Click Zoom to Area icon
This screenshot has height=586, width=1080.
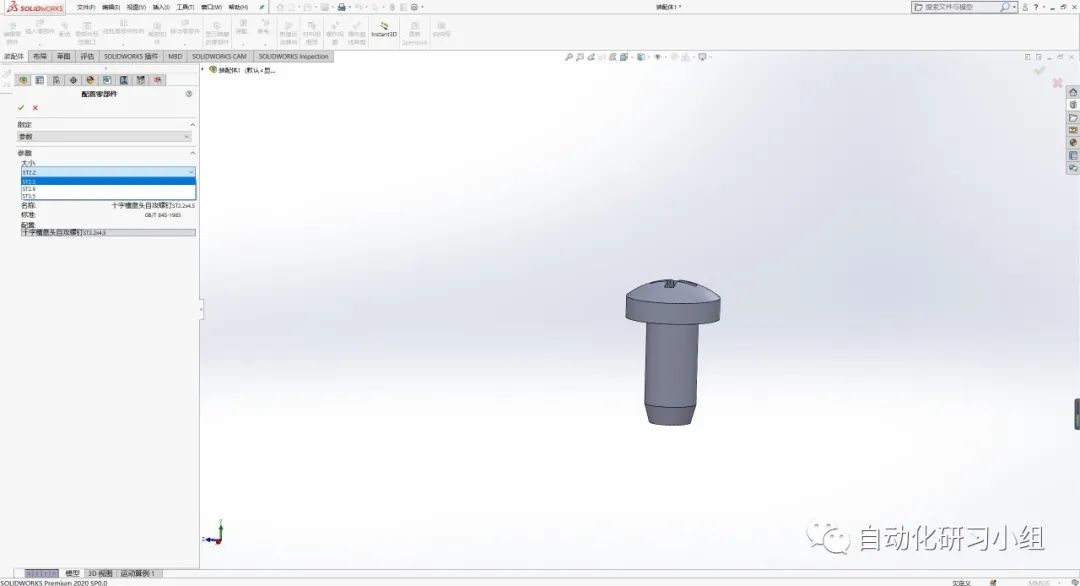point(580,57)
